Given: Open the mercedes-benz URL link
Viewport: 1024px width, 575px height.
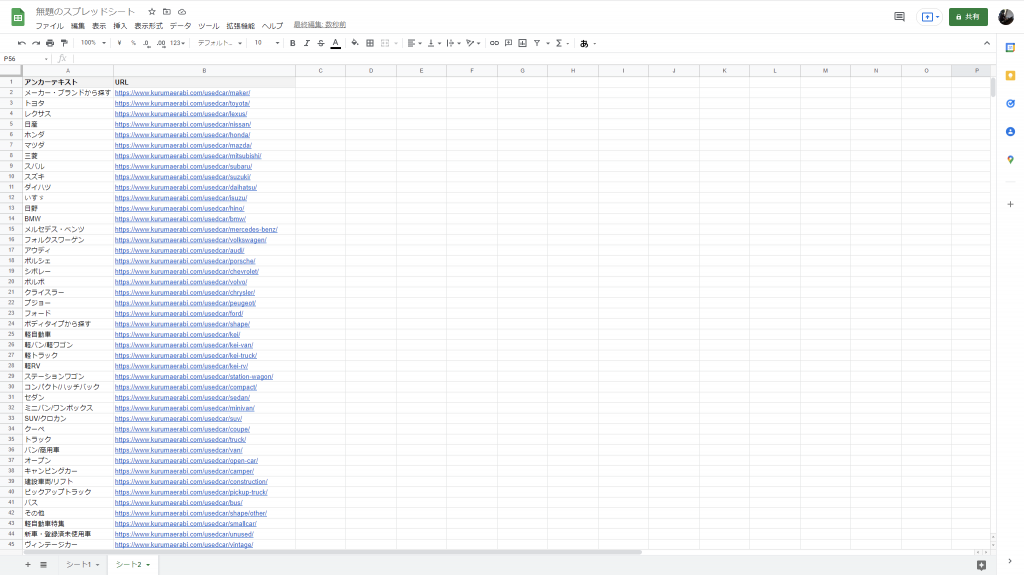Looking at the screenshot, I should click(x=196, y=229).
